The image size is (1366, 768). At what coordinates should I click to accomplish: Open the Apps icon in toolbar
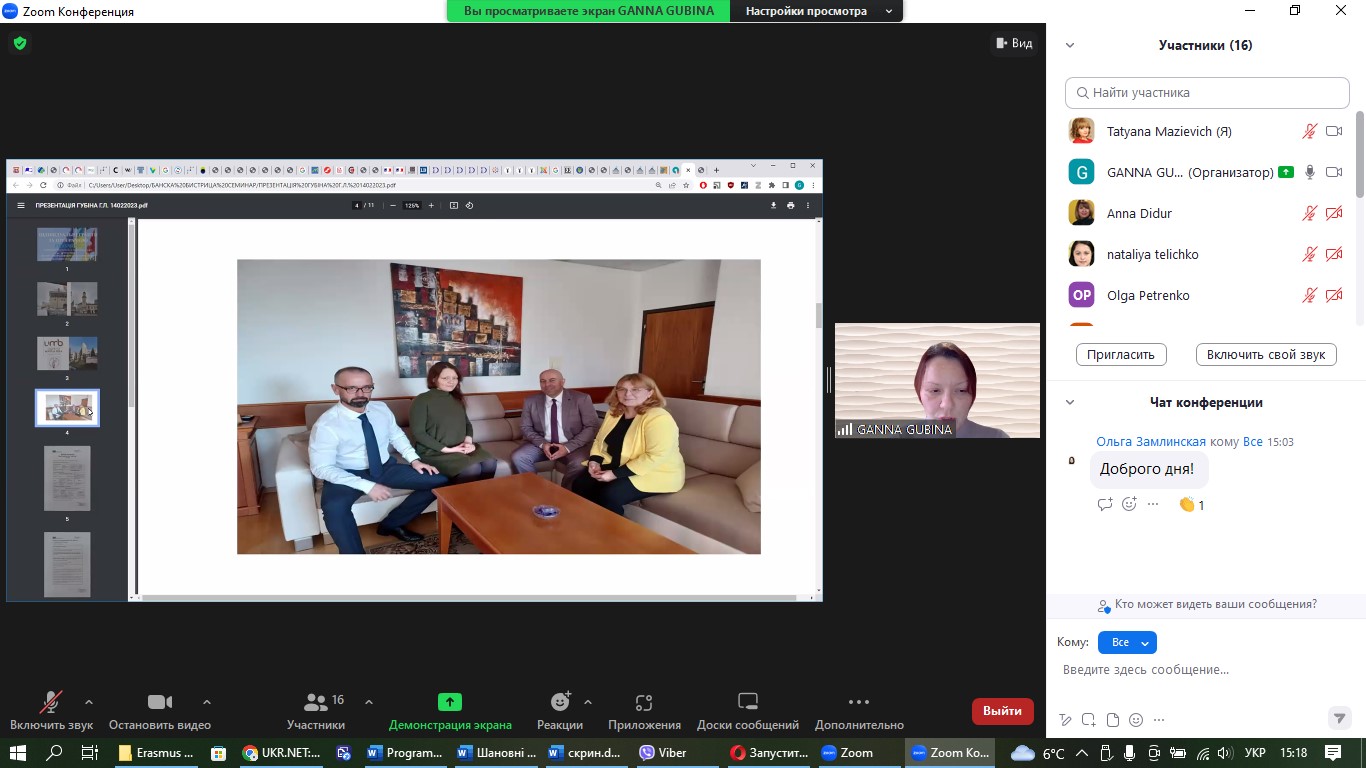(644, 703)
